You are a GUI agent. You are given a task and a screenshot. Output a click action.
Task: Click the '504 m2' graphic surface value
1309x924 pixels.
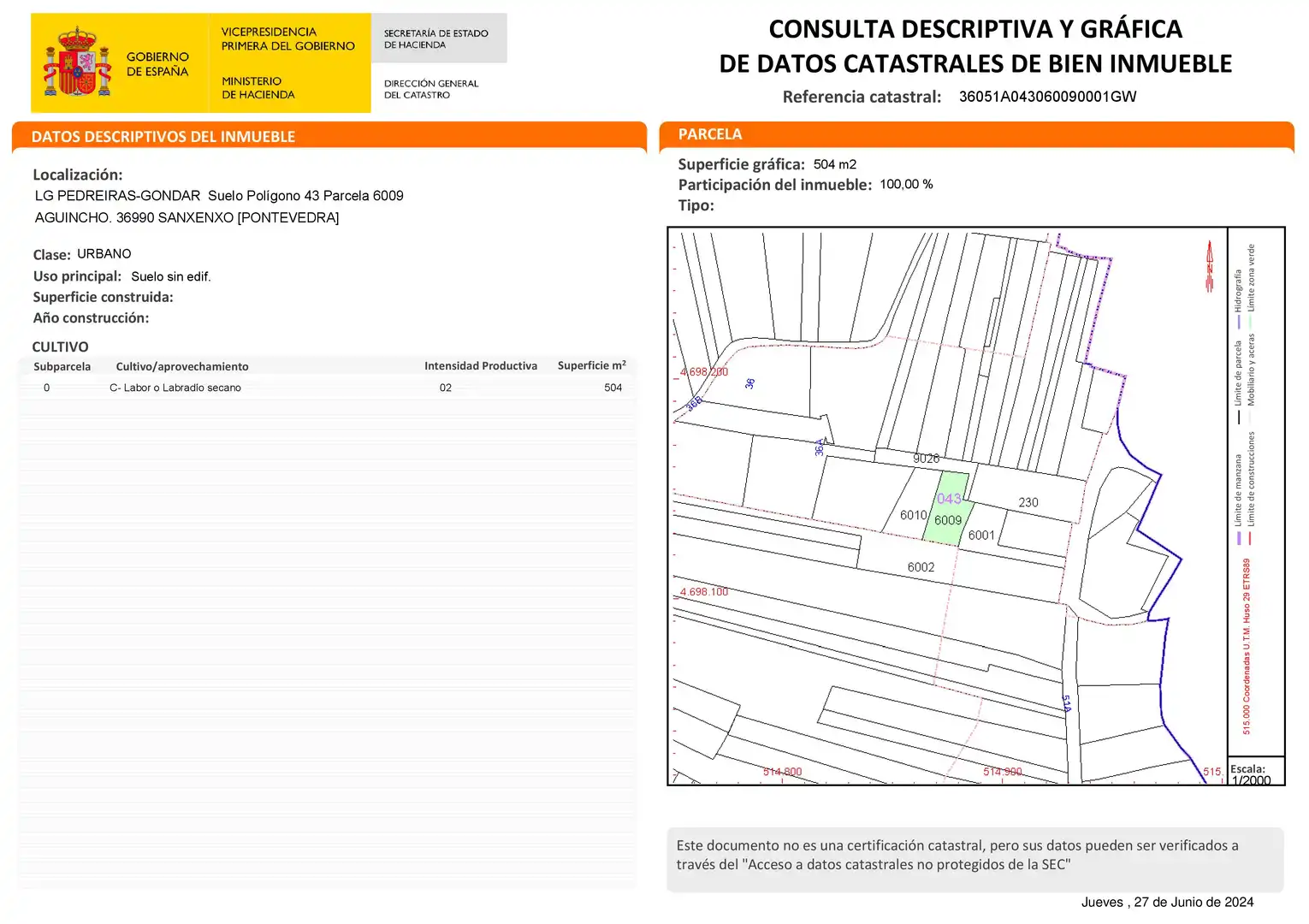click(835, 164)
